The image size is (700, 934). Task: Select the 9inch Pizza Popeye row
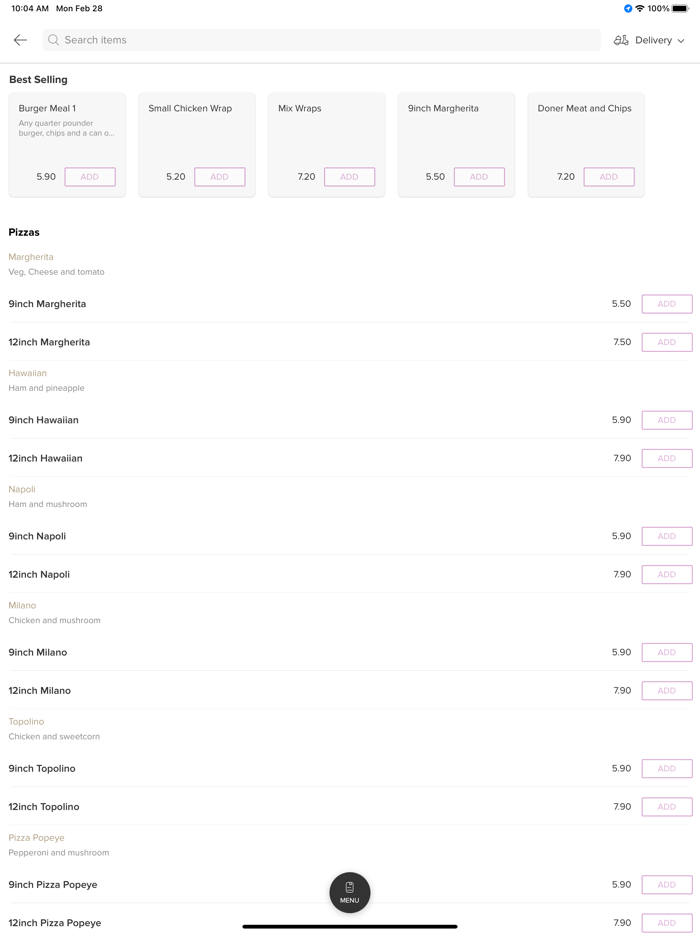point(300,885)
